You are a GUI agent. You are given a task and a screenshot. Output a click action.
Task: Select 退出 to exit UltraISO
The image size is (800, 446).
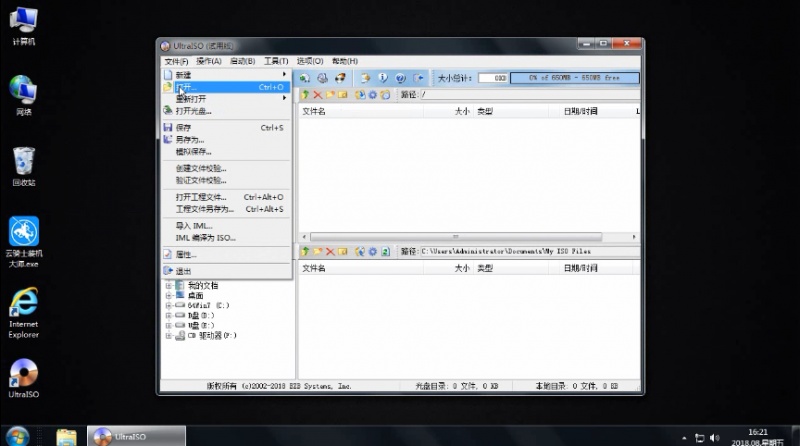click(x=226, y=271)
